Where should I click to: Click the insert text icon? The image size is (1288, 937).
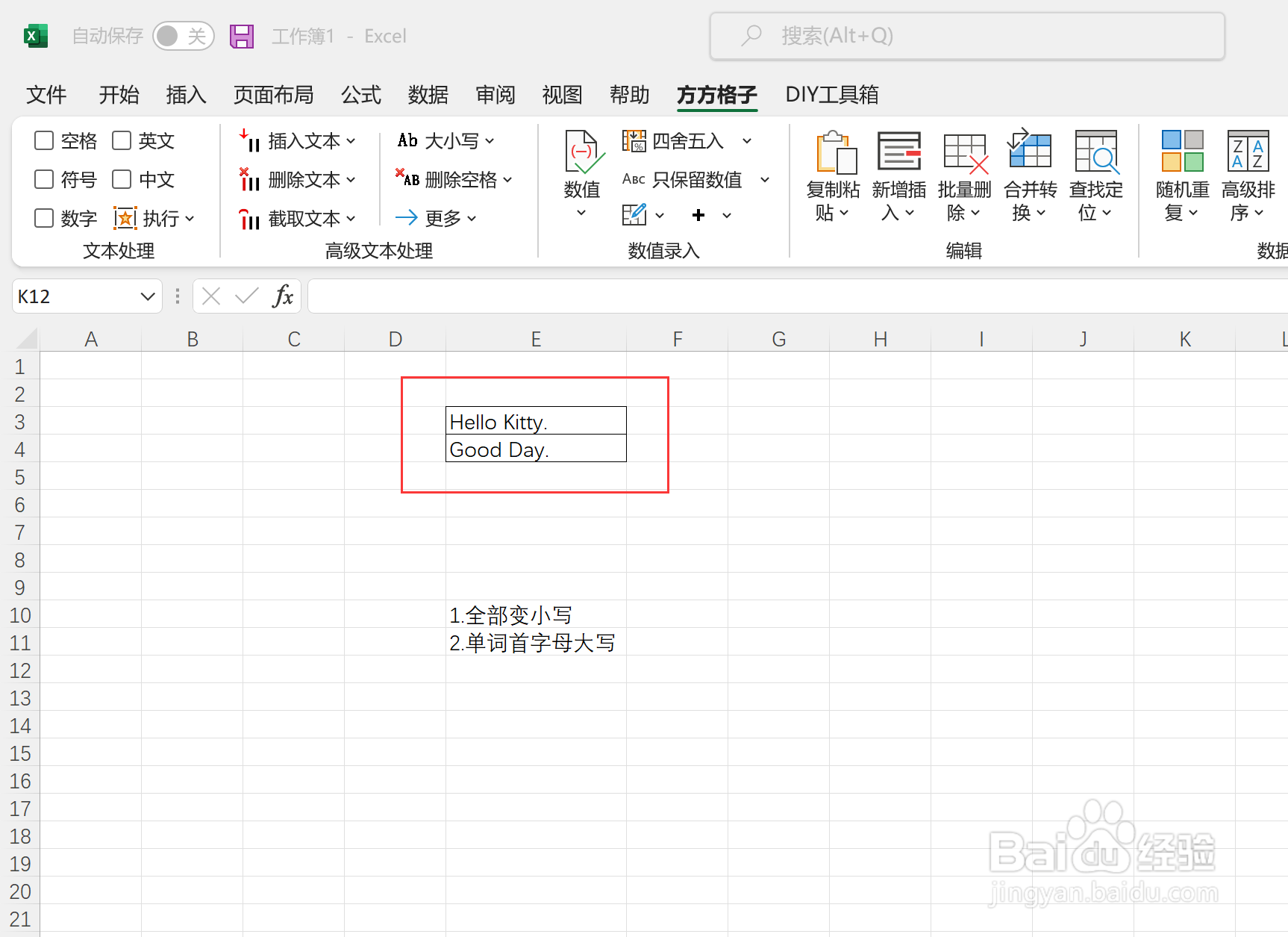[249, 140]
